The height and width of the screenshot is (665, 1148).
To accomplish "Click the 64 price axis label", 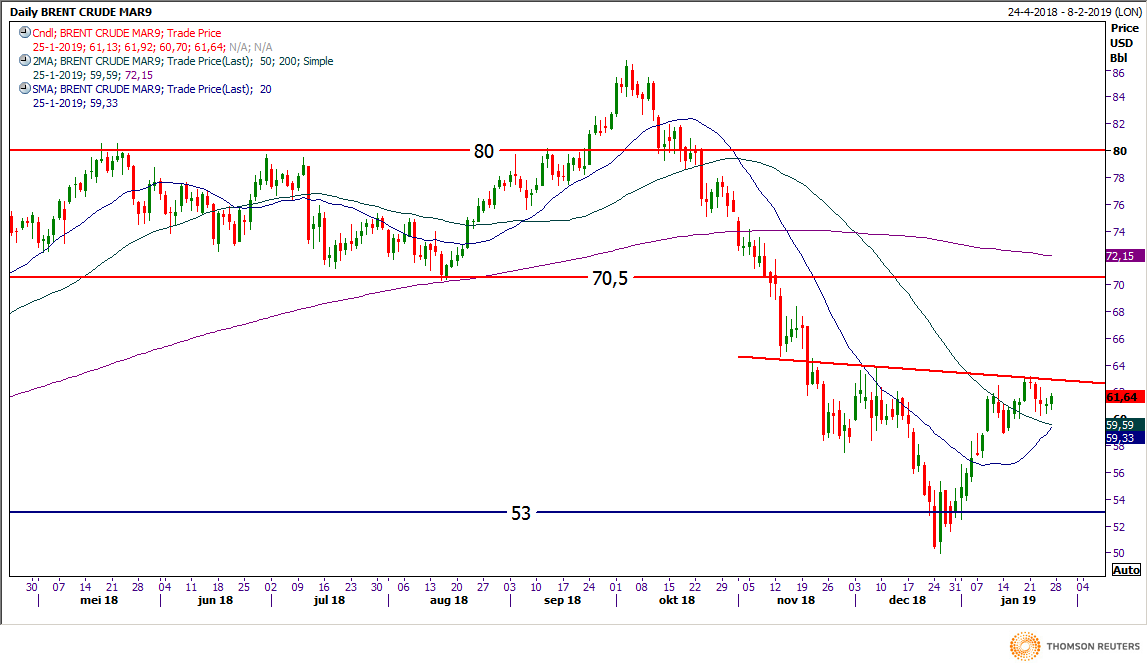I will point(1119,366).
